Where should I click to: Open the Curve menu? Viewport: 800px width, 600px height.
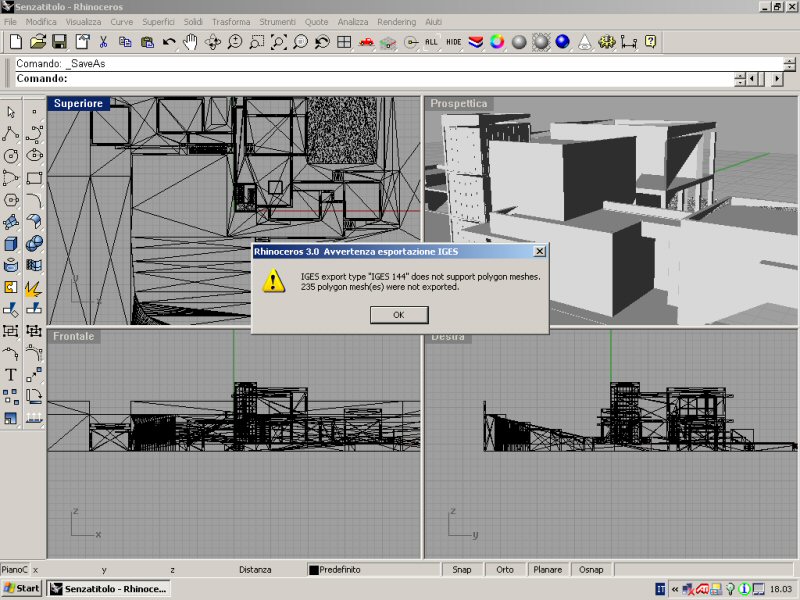coord(121,22)
